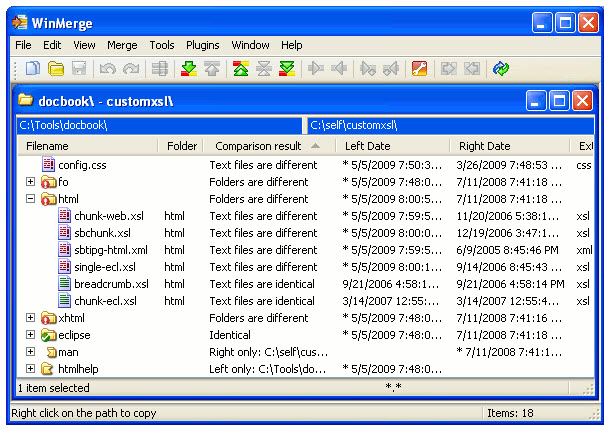Viewport: 604px width, 431px height.
Task: Click the 'Items: 18' status bar text
Action: click(x=510, y=413)
